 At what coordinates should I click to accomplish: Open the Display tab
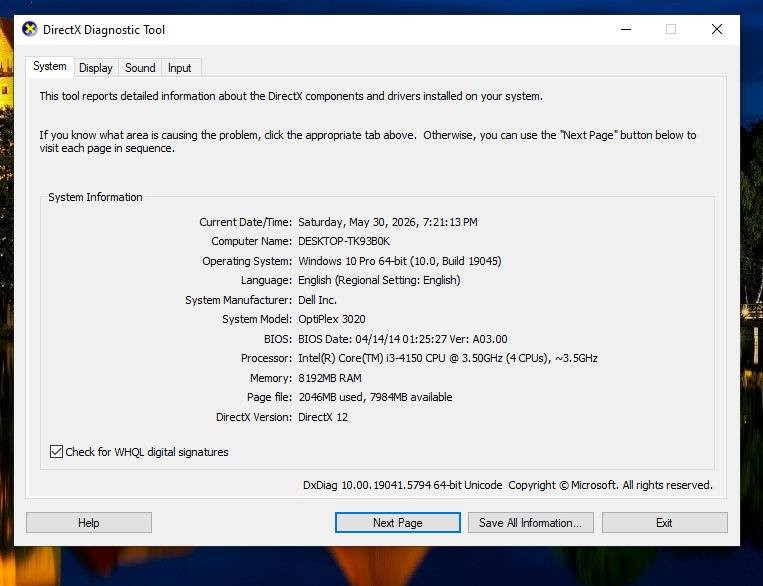[x=96, y=68]
